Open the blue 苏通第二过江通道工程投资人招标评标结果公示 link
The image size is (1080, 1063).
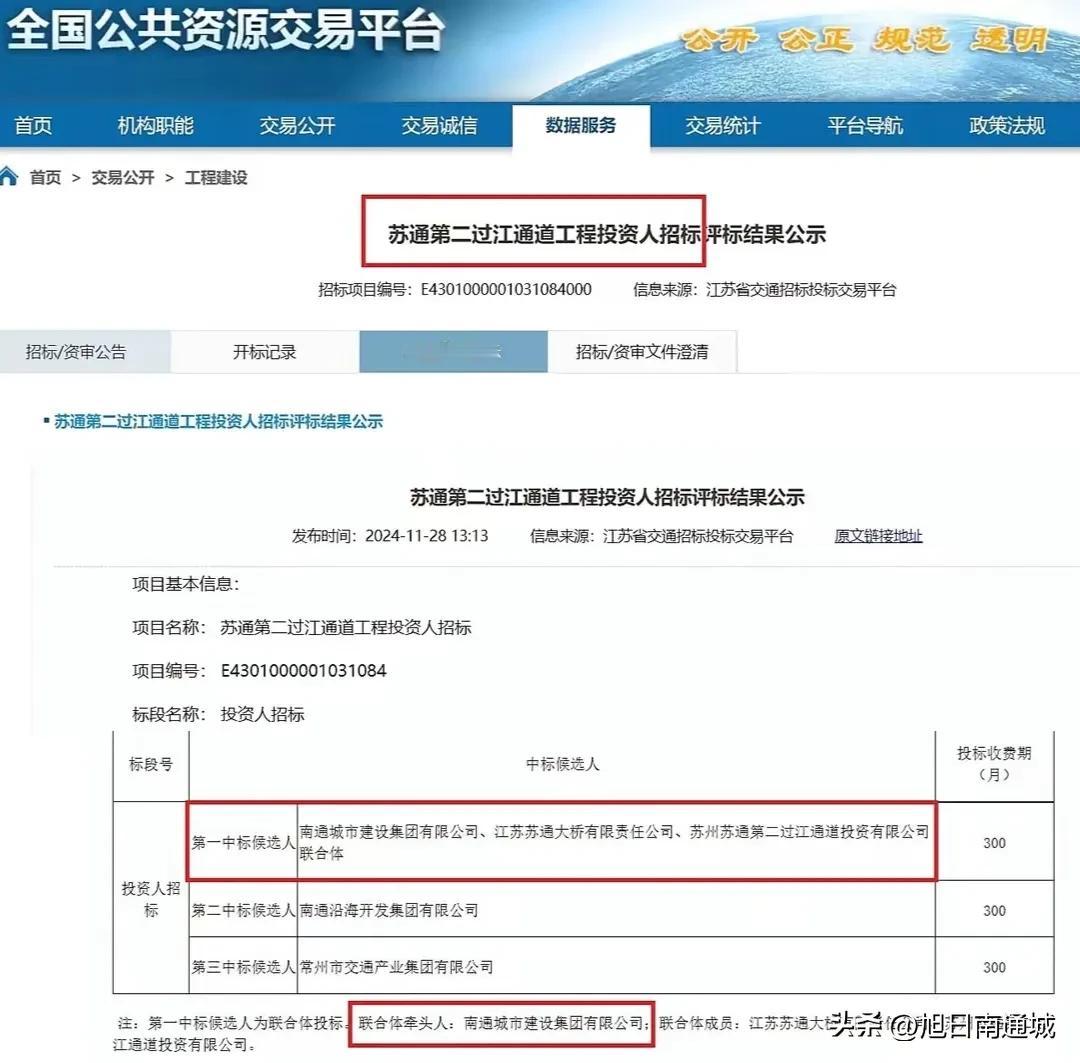(218, 422)
